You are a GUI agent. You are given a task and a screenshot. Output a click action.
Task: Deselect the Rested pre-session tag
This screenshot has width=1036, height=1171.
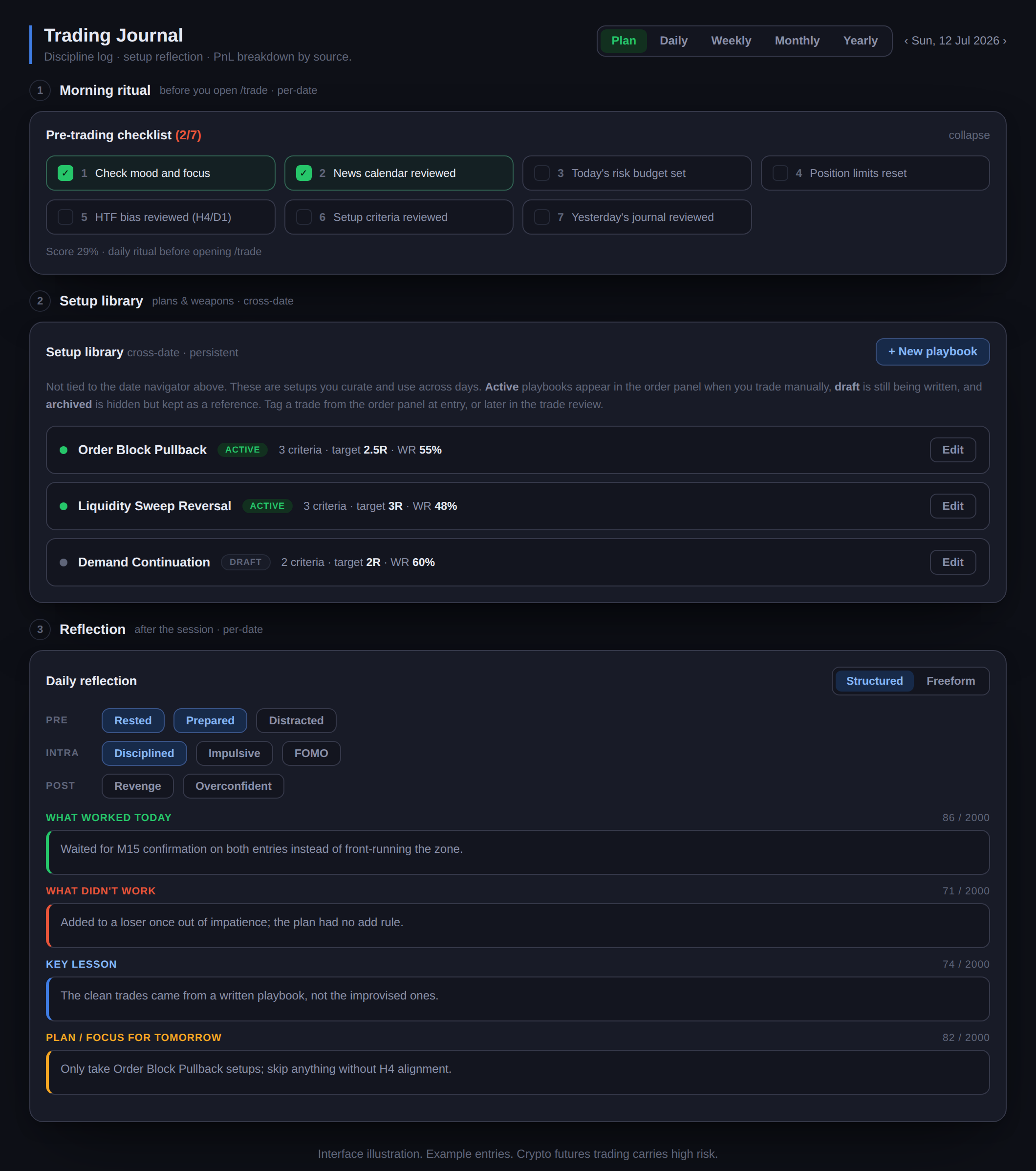(133, 720)
